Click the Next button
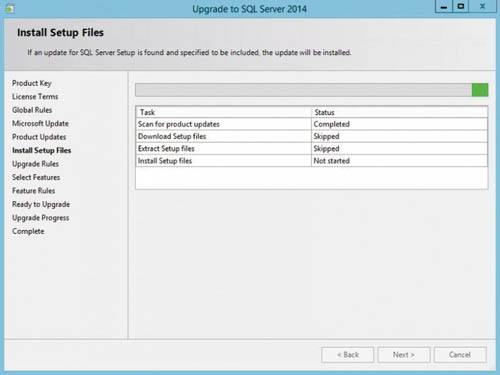500x375 pixels. (404, 355)
